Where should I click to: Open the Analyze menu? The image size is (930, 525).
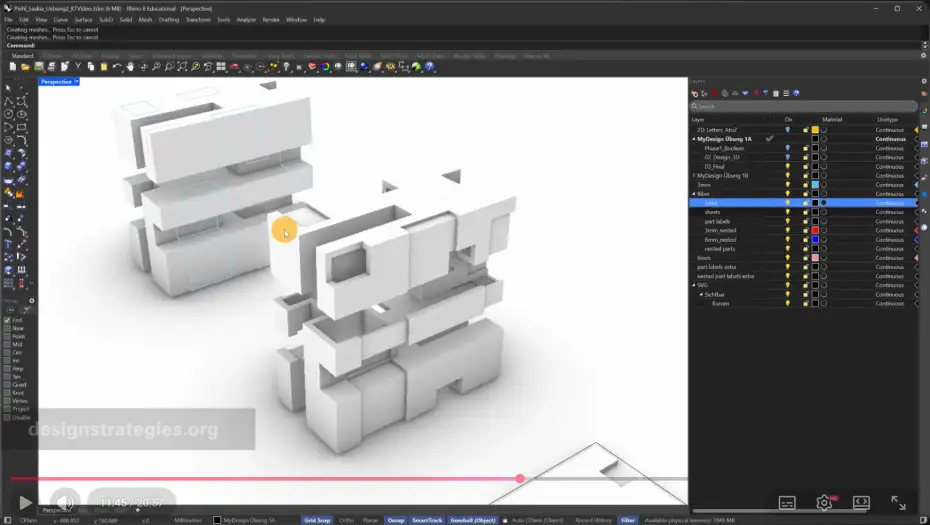pyautogui.click(x=246, y=20)
